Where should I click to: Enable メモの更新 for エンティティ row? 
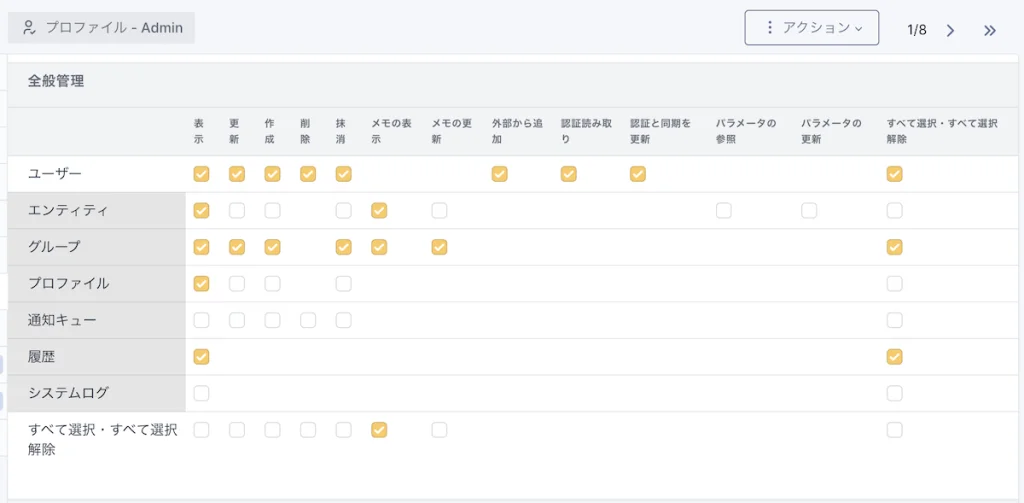(440, 210)
